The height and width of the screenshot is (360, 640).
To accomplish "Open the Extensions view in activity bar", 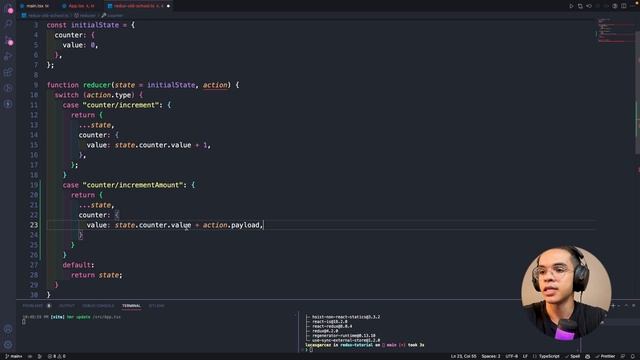I will coord(8,72).
